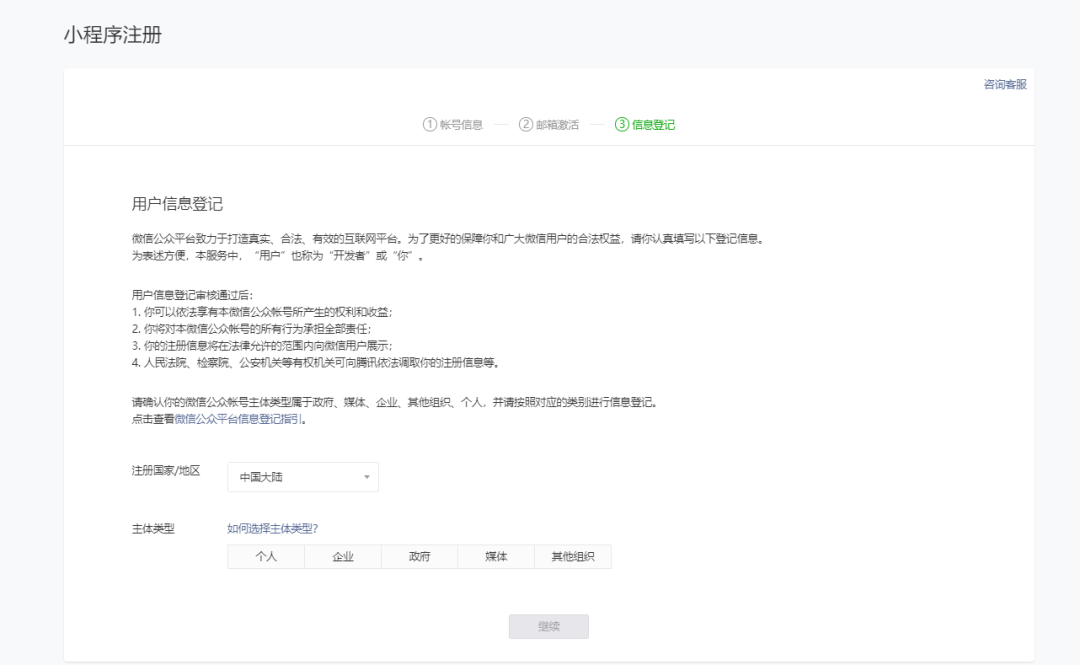
Task: Switch to the 政府 entity type
Action: 420,556
